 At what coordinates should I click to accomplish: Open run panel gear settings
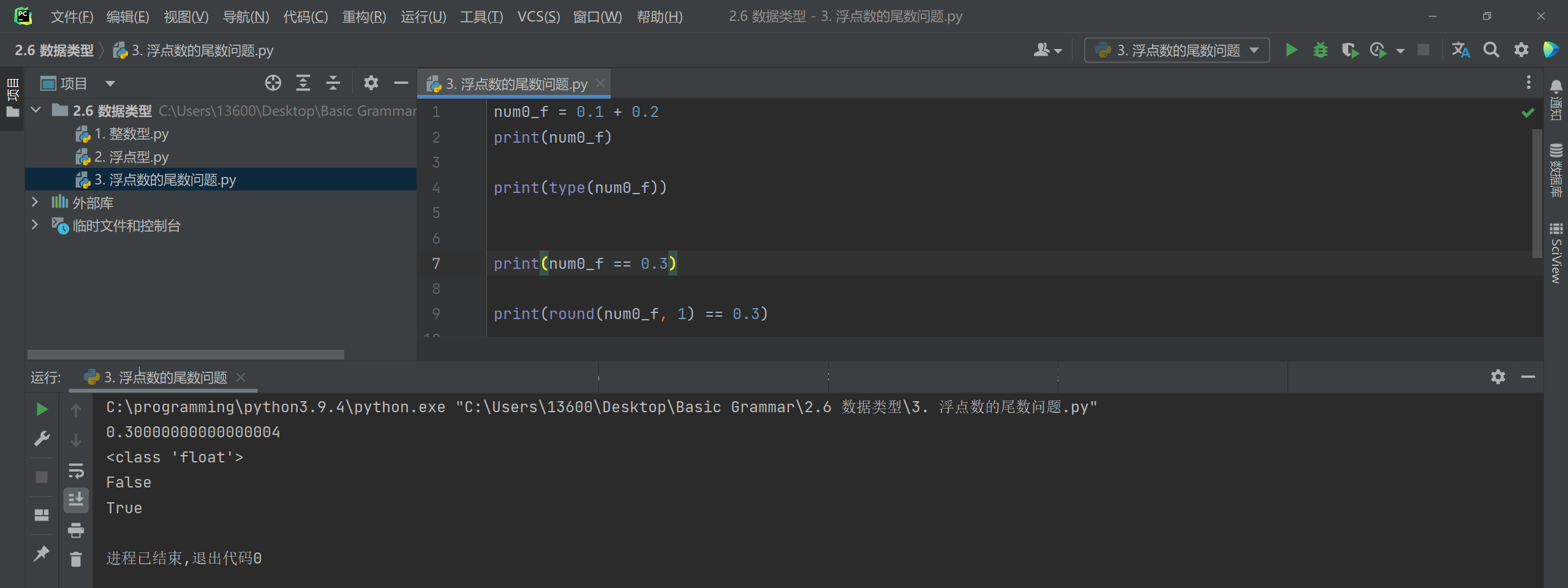click(1498, 377)
